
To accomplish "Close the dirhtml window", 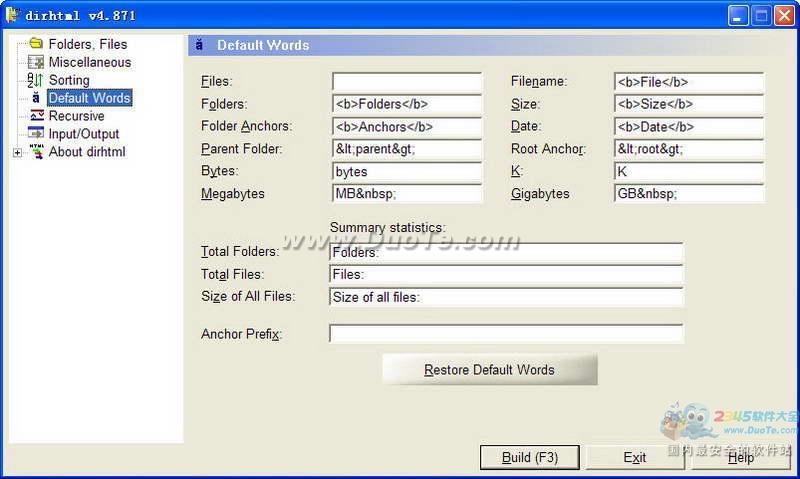I will tap(784, 15).
